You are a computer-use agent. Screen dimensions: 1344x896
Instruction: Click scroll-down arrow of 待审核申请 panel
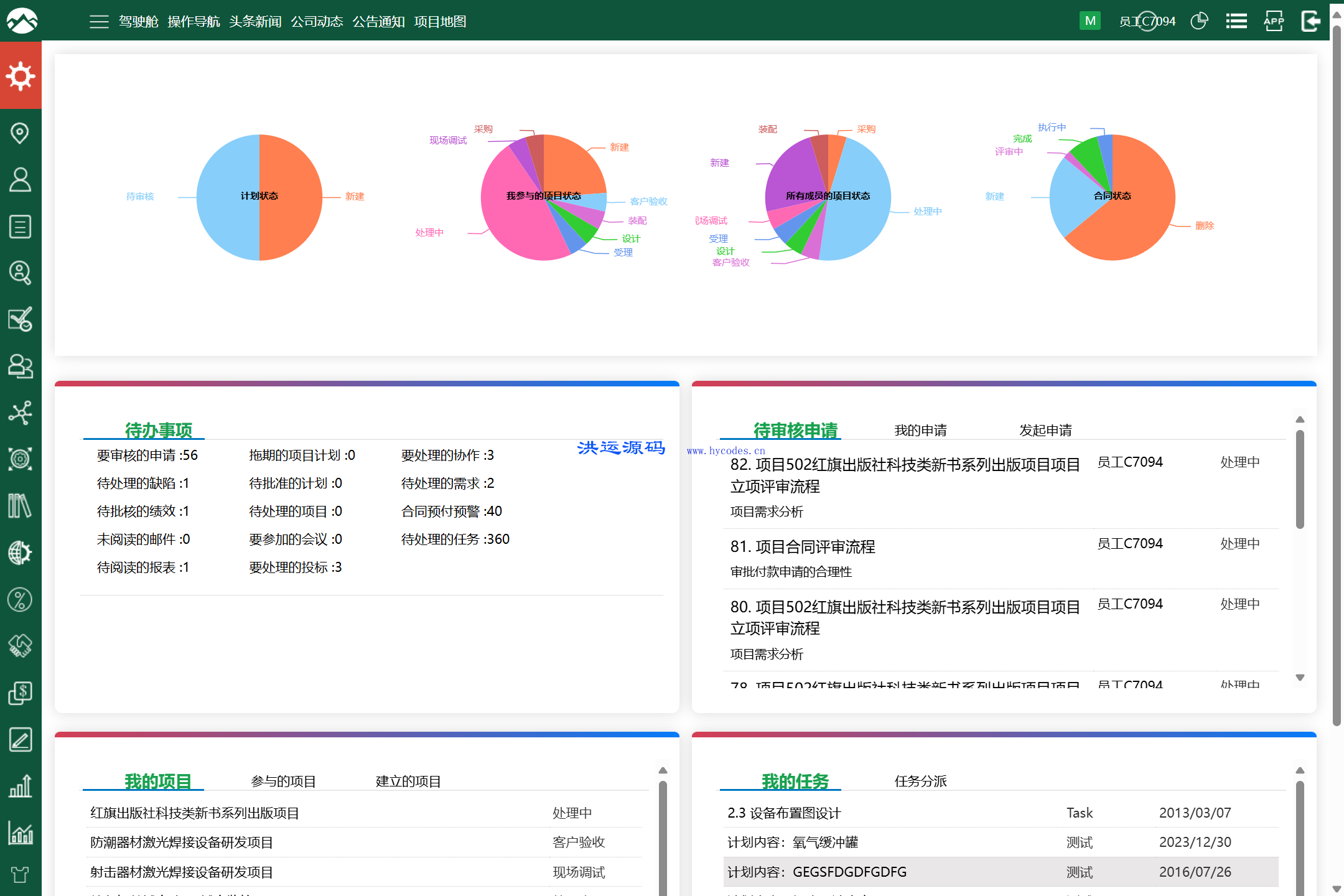pos(1300,677)
